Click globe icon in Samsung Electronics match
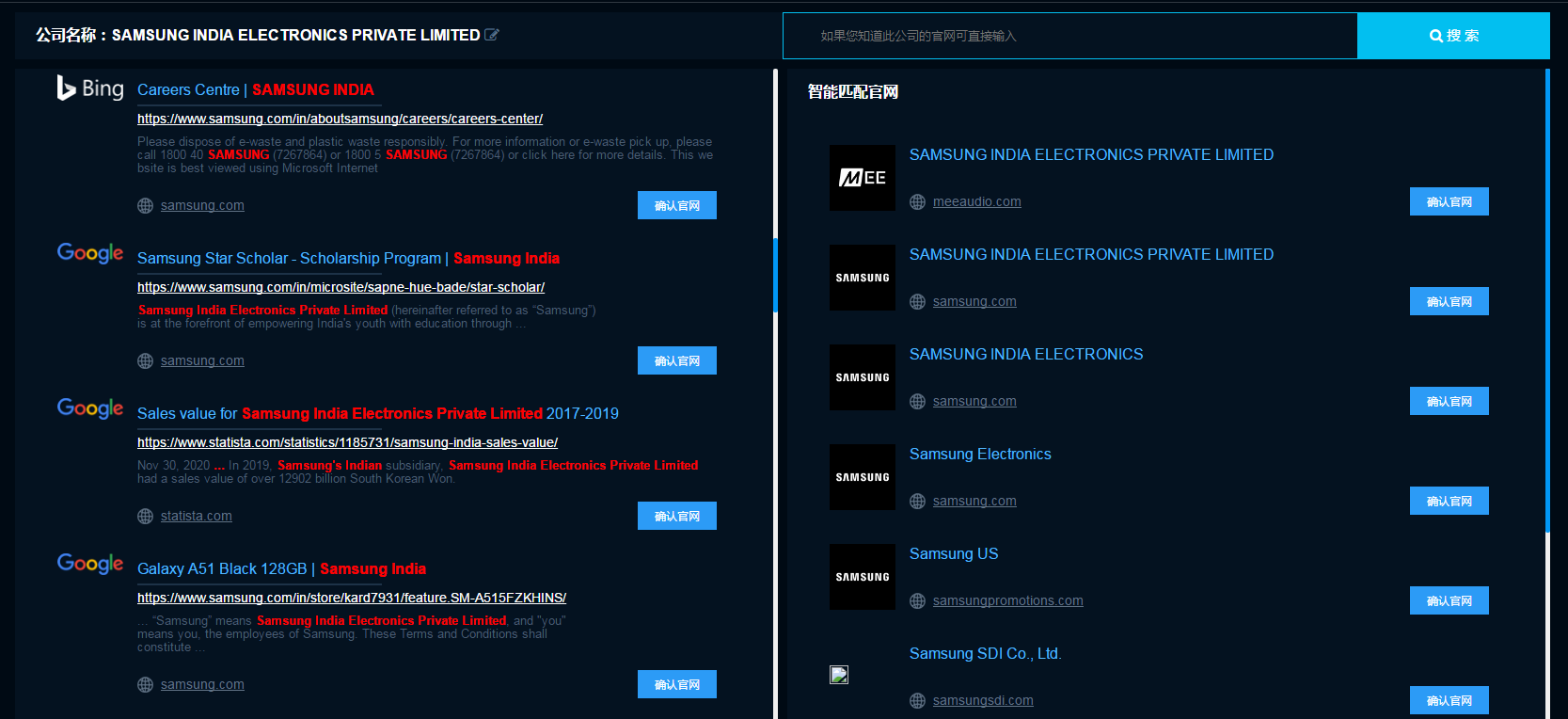 [x=917, y=502]
